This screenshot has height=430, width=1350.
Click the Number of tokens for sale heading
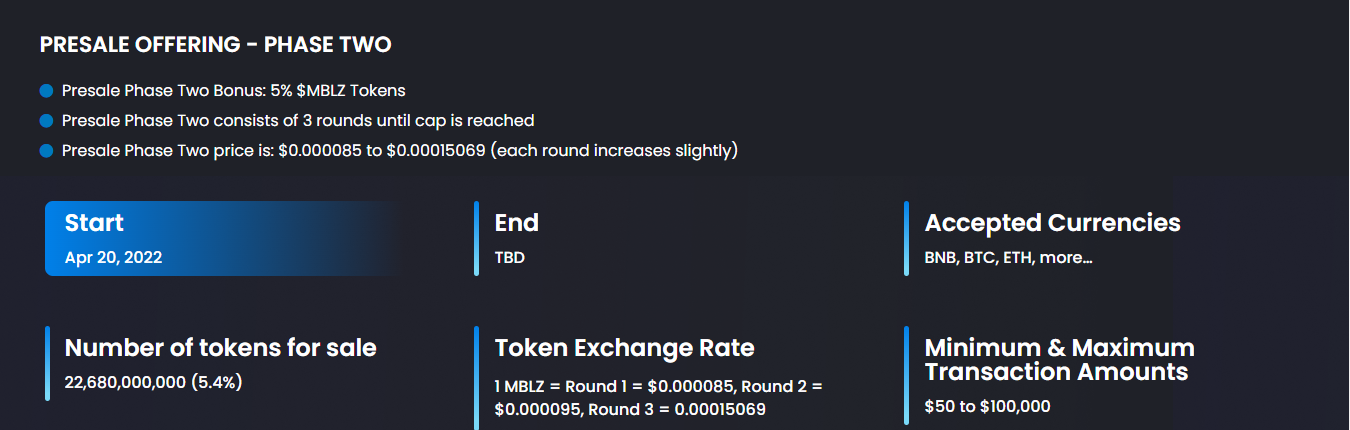click(221, 348)
